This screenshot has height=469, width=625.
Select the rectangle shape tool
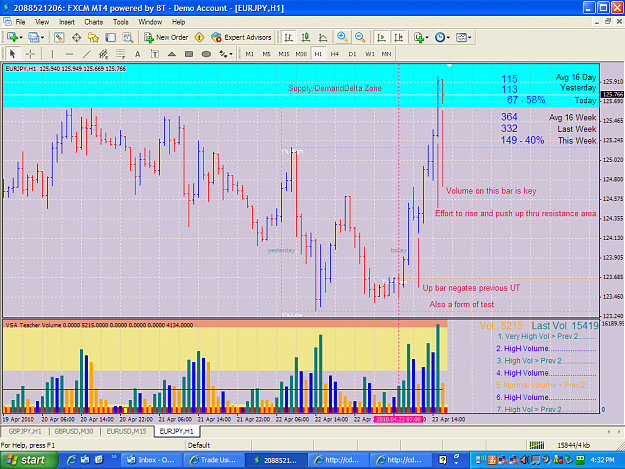point(189,53)
